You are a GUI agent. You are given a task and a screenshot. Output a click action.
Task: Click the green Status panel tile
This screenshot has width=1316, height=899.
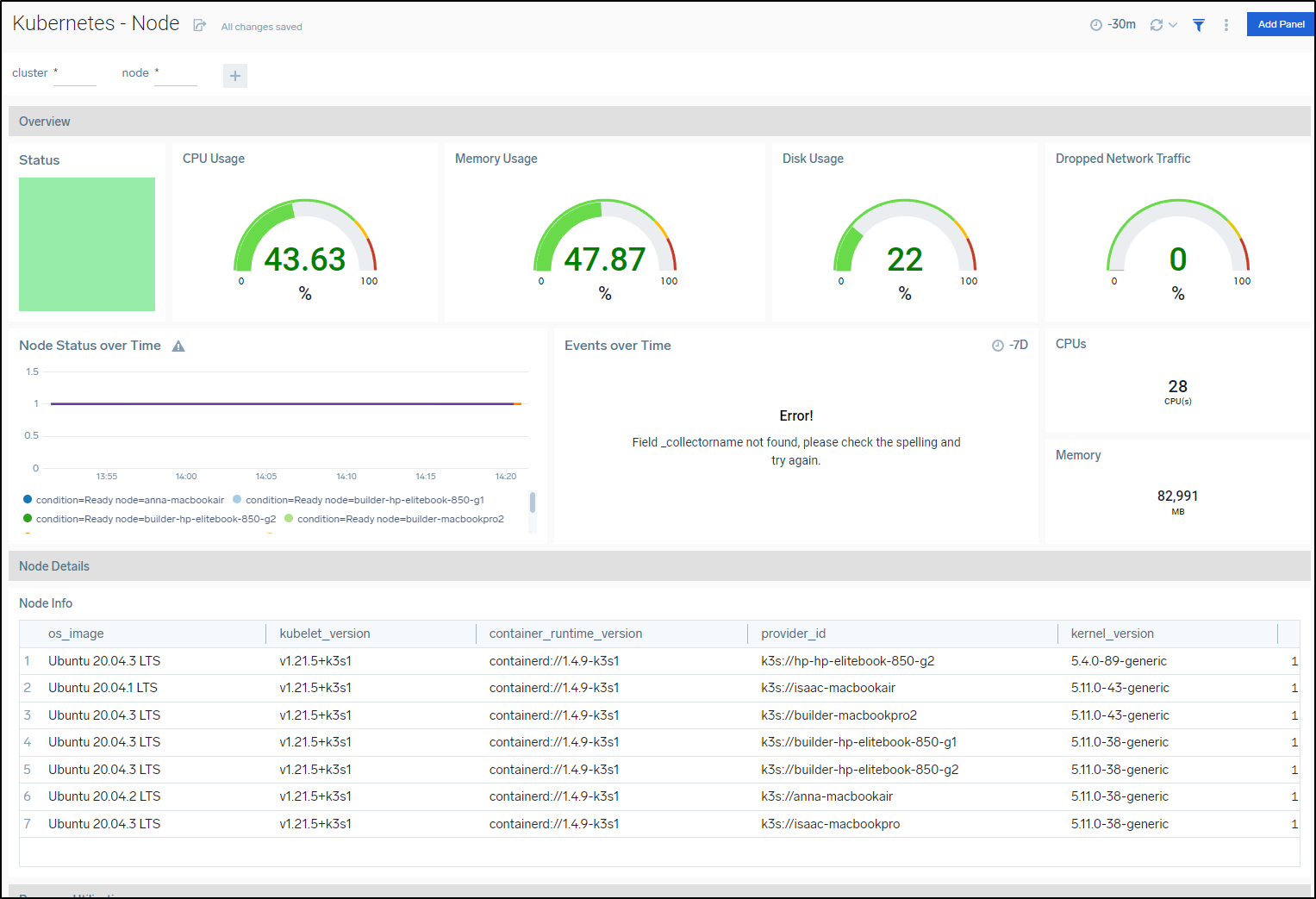pos(87,244)
